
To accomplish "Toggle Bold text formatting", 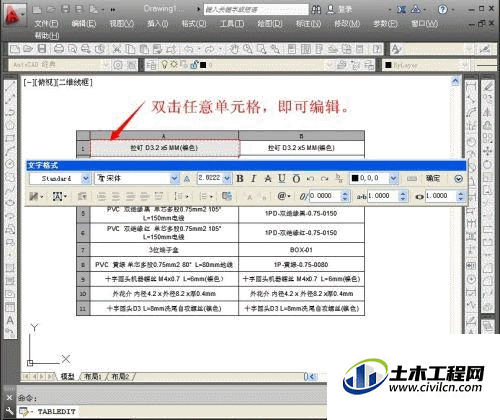I will (240, 179).
